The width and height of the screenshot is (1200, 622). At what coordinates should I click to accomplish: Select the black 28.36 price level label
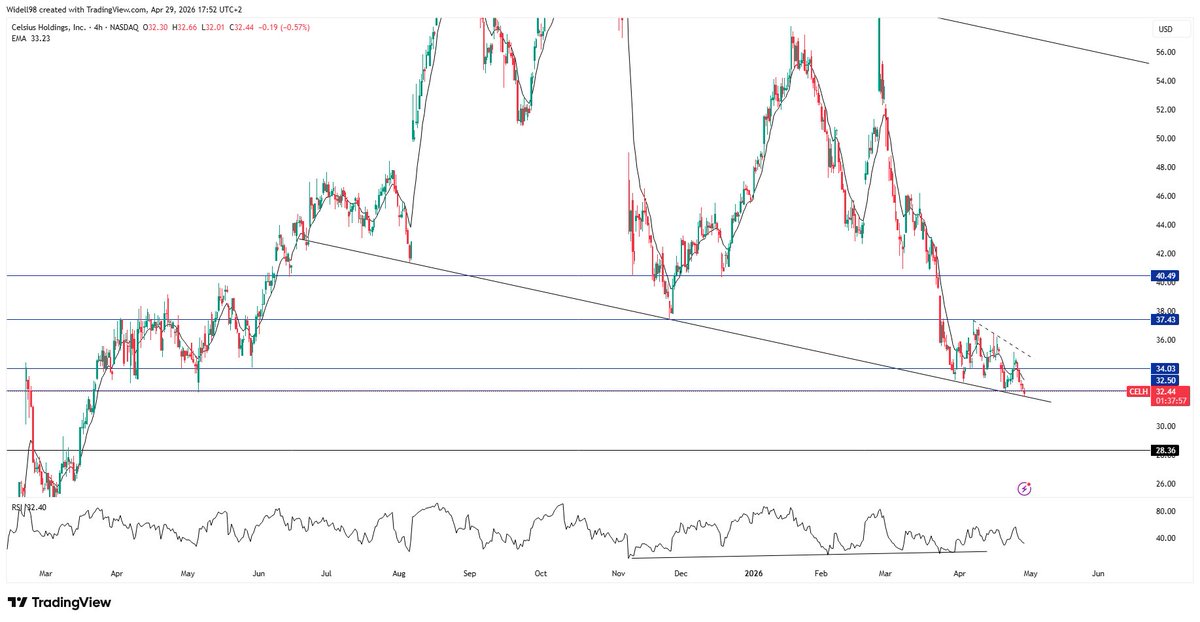(1167, 451)
